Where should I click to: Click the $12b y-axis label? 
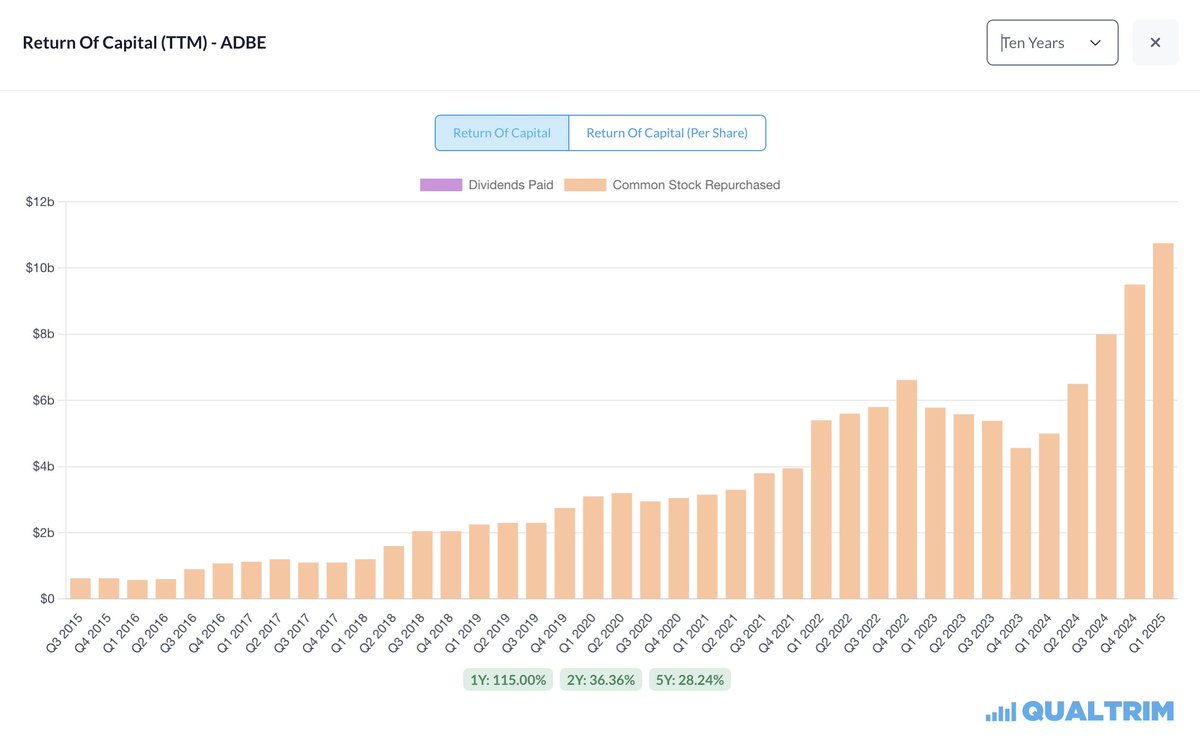(40, 202)
